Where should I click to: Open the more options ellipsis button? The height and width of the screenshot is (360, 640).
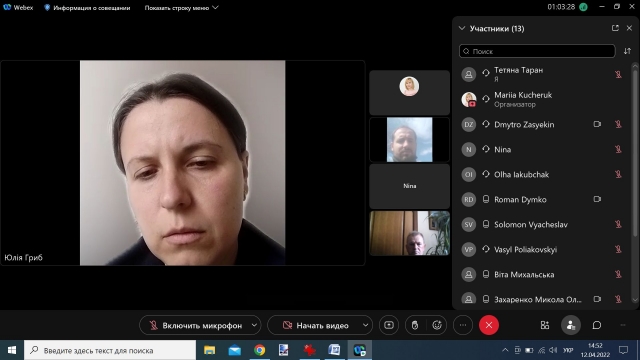pos(463,325)
